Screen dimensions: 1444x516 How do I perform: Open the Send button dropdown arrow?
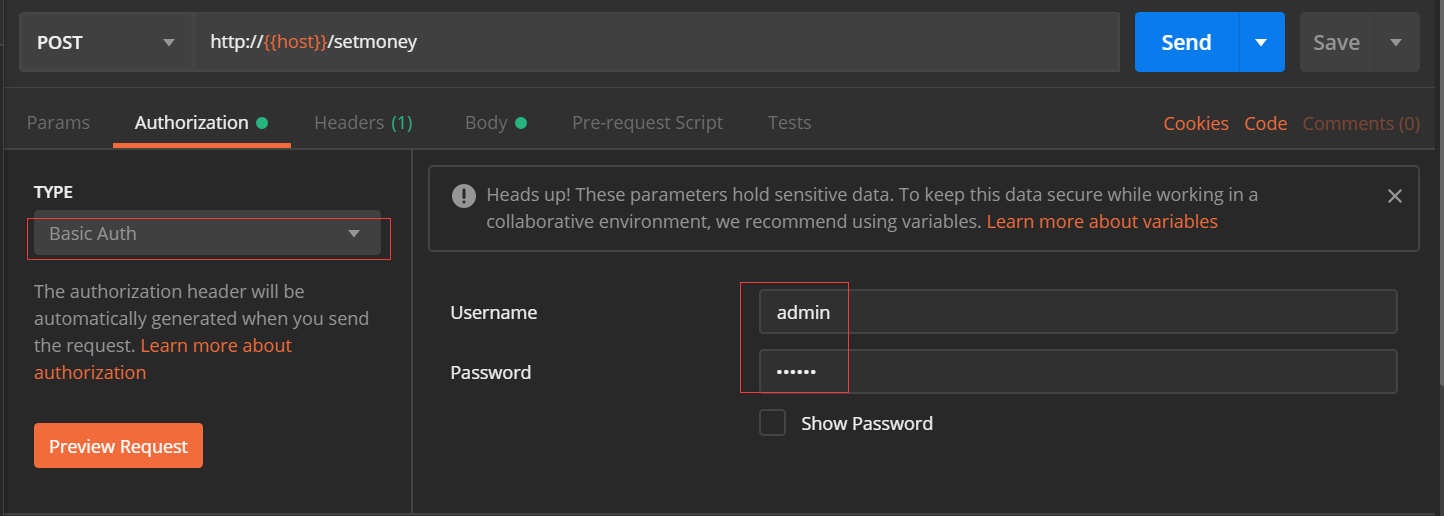pos(1261,42)
